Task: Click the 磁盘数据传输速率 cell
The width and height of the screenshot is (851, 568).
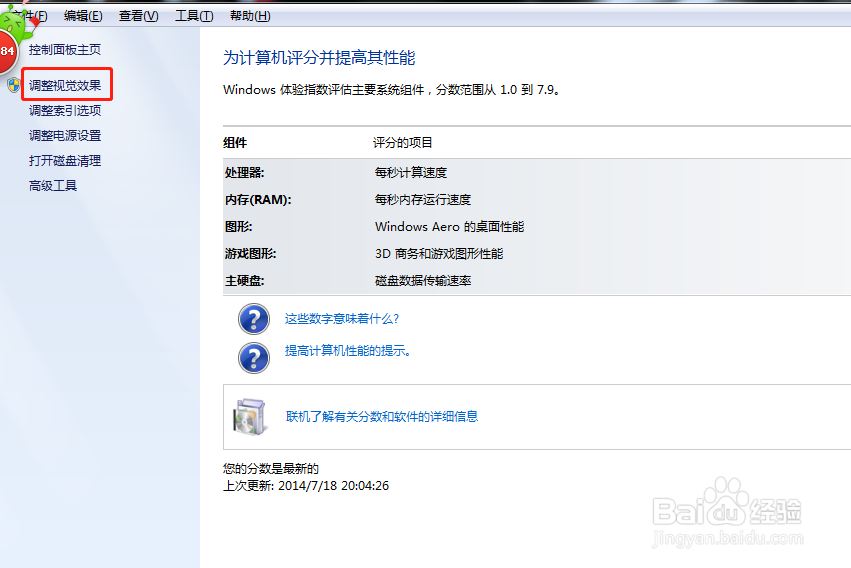Action: (x=422, y=281)
